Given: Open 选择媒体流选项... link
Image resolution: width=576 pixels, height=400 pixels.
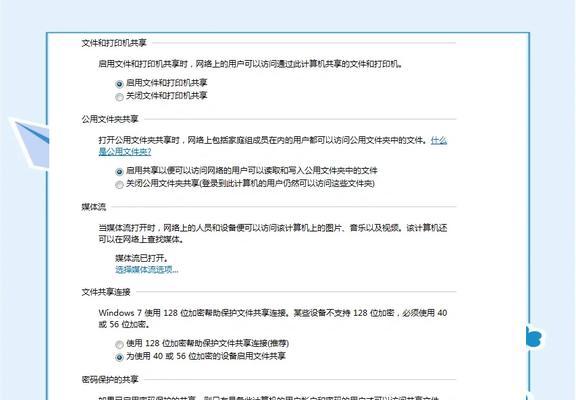Looking at the screenshot, I should 147,270.
